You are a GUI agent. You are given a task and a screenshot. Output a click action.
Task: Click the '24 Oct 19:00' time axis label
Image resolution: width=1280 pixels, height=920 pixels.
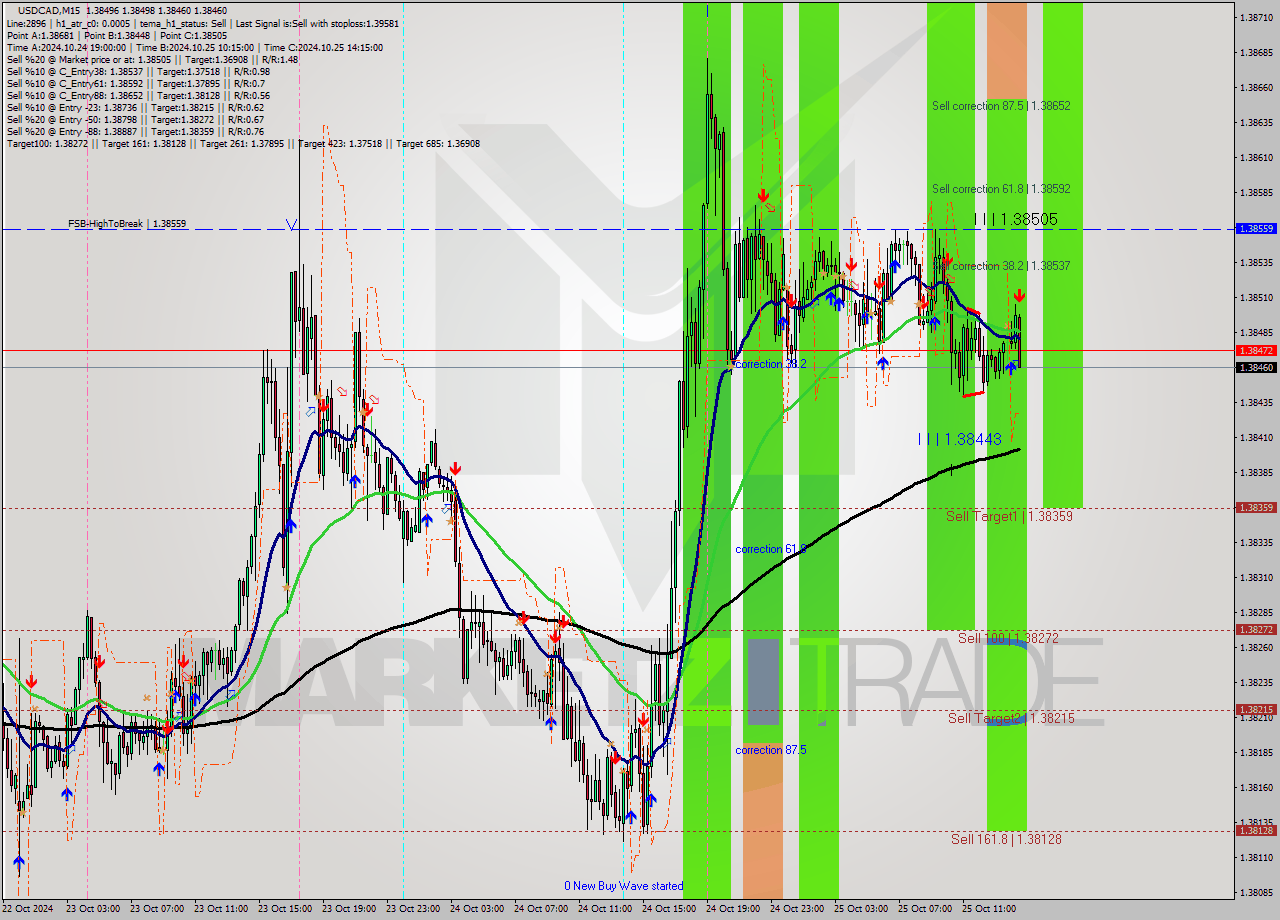735,909
